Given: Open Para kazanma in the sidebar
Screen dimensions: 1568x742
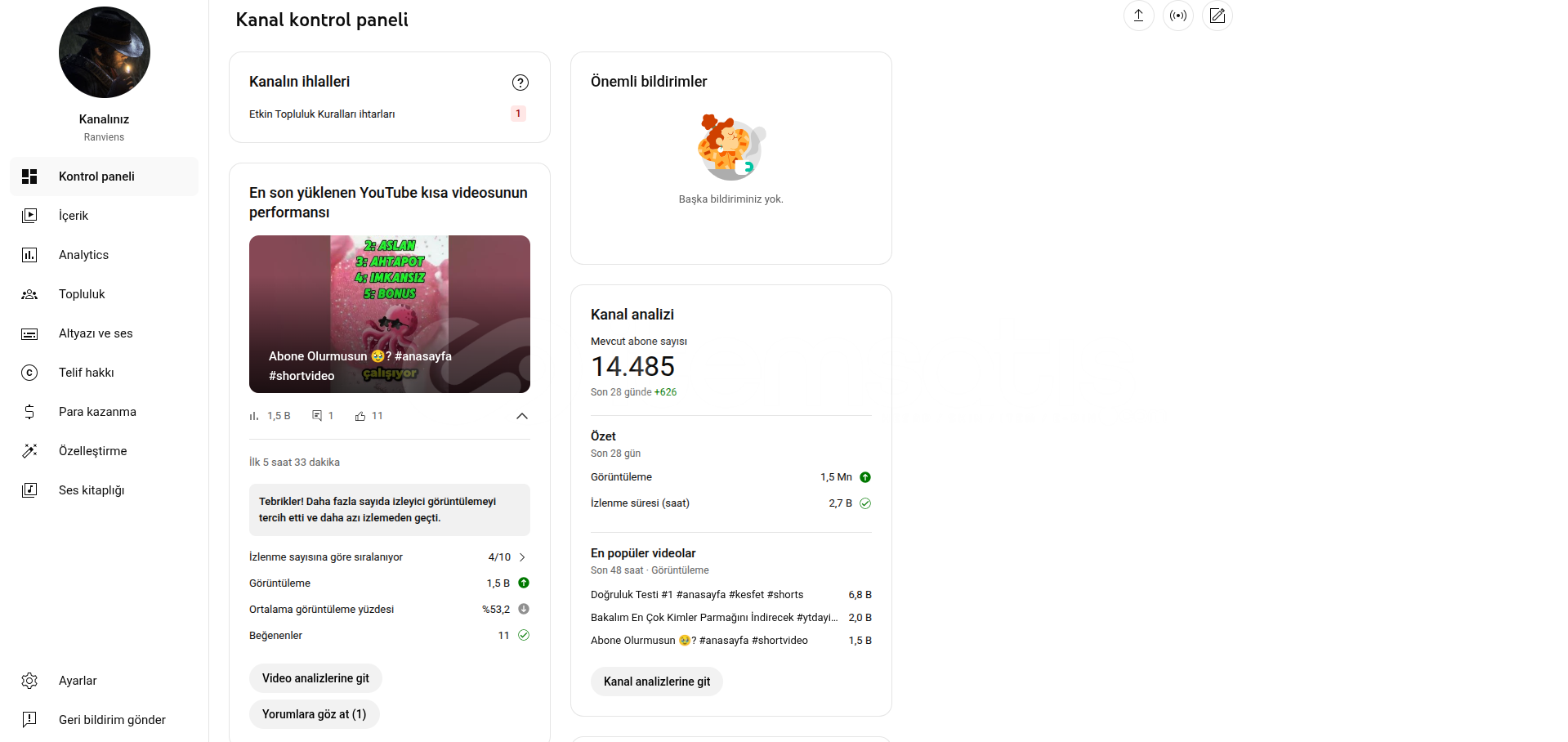Looking at the screenshot, I should [x=104, y=412].
